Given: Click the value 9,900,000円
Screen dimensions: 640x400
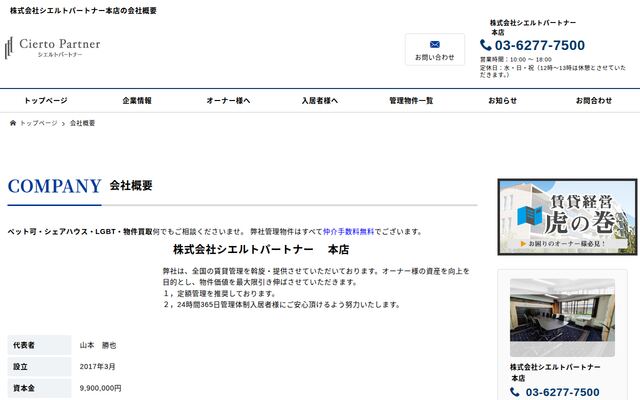Looking at the screenshot, I should tap(100, 388).
